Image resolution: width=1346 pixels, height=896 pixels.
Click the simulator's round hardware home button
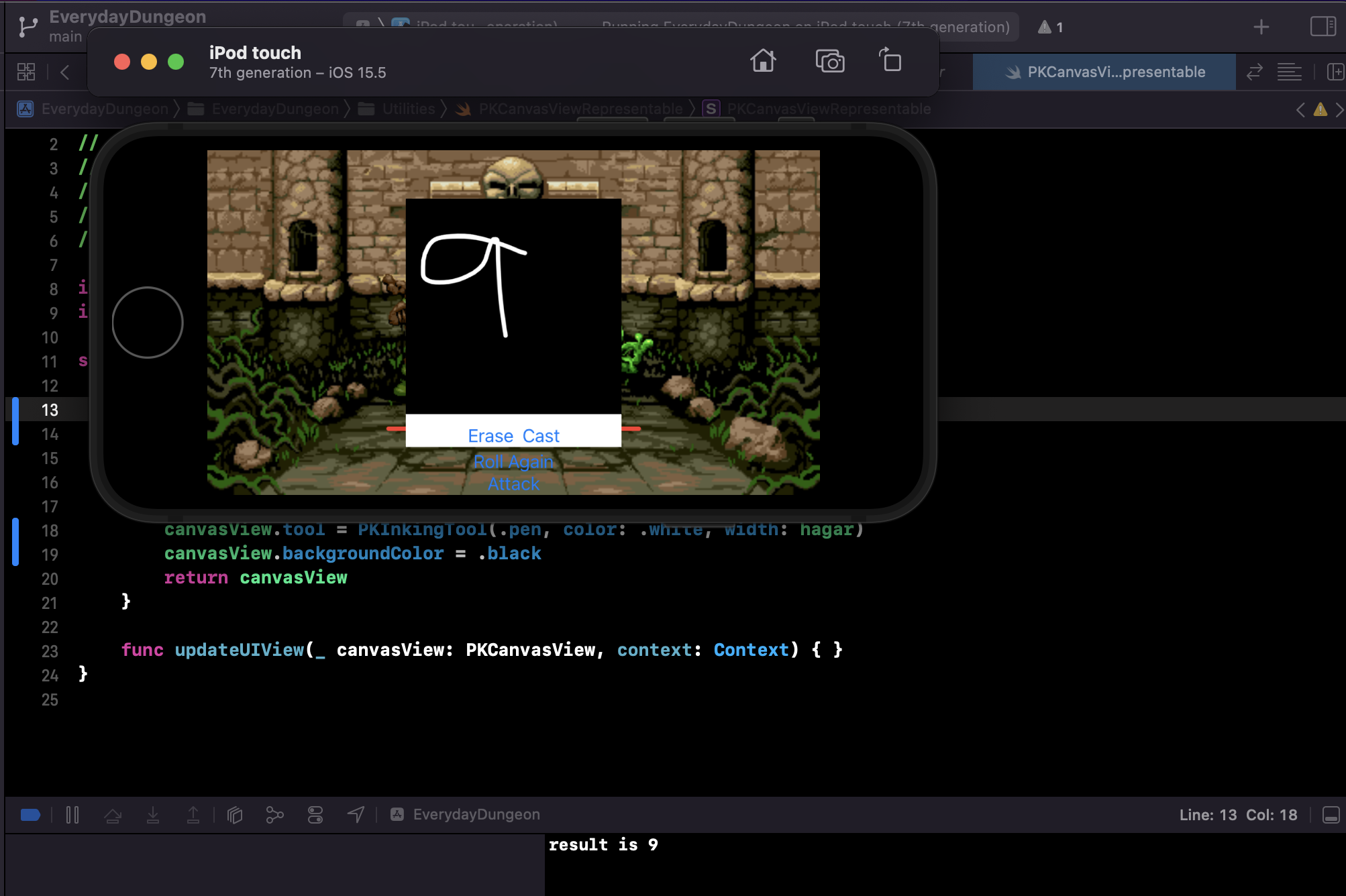click(x=148, y=323)
